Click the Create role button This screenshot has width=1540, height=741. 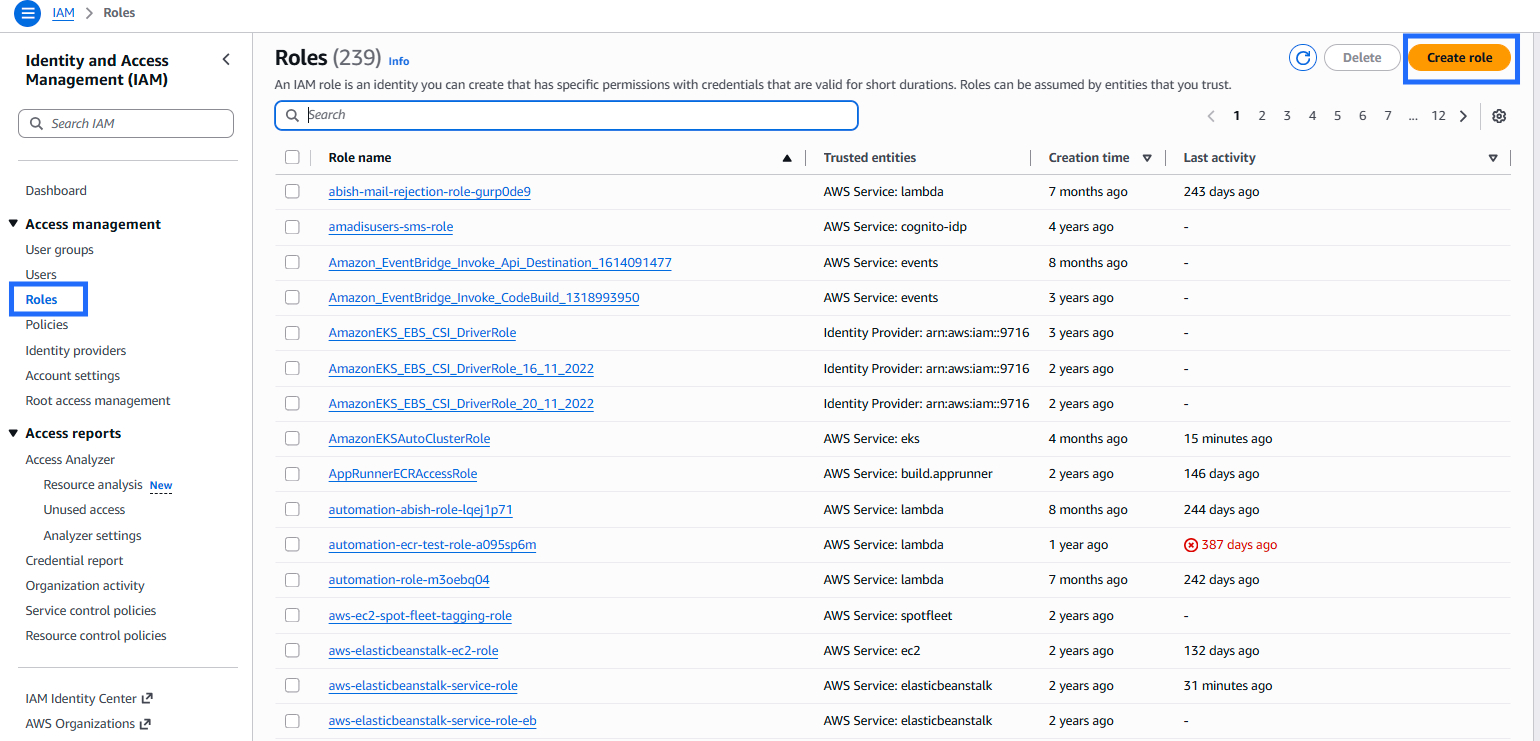[x=1459, y=58]
